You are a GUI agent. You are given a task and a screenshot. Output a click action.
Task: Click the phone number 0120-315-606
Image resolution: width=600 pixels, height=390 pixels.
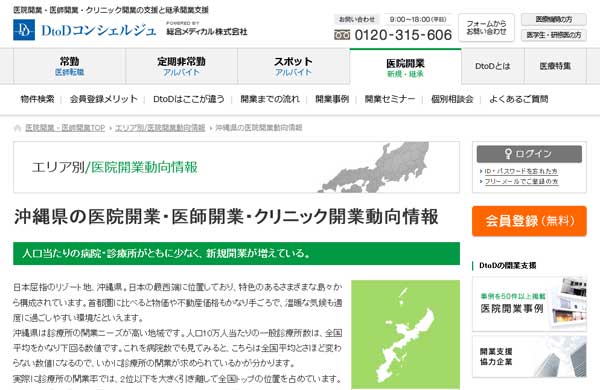pos(403,35)
